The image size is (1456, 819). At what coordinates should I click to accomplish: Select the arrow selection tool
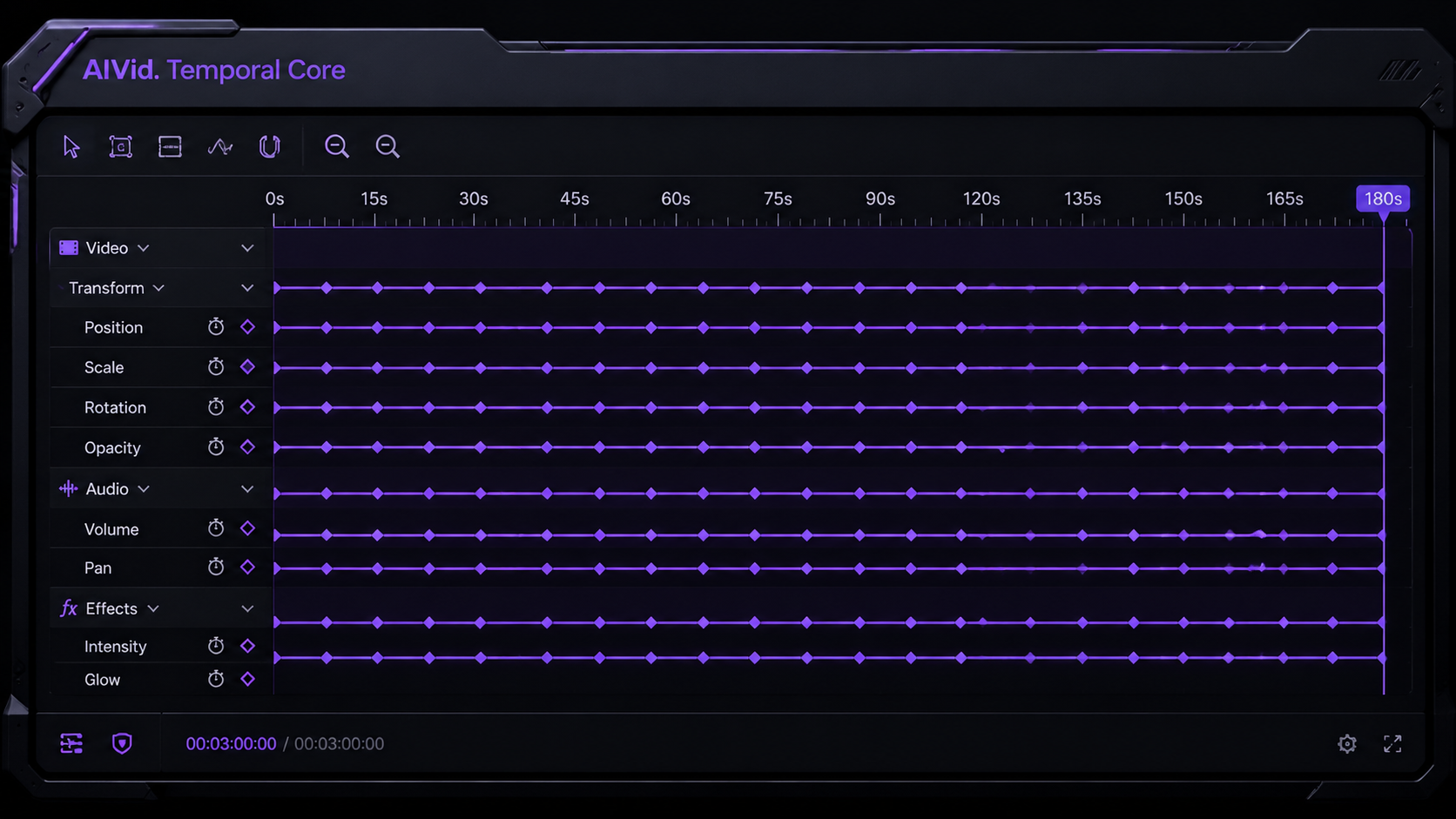pos(71,147)
